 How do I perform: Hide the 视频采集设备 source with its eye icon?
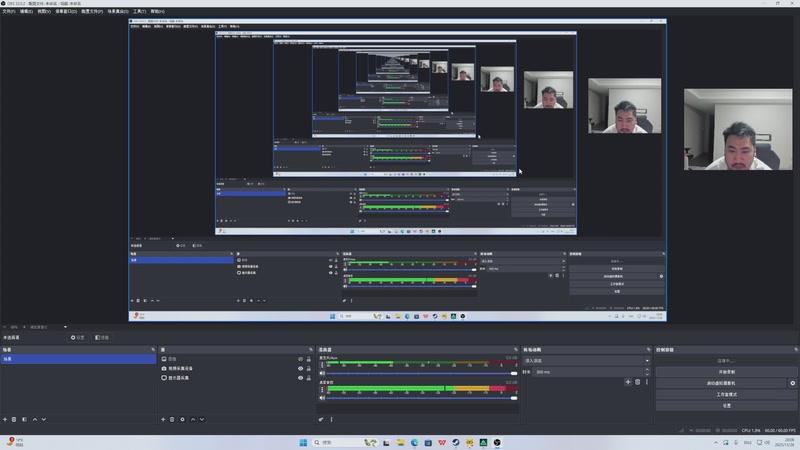301,368
